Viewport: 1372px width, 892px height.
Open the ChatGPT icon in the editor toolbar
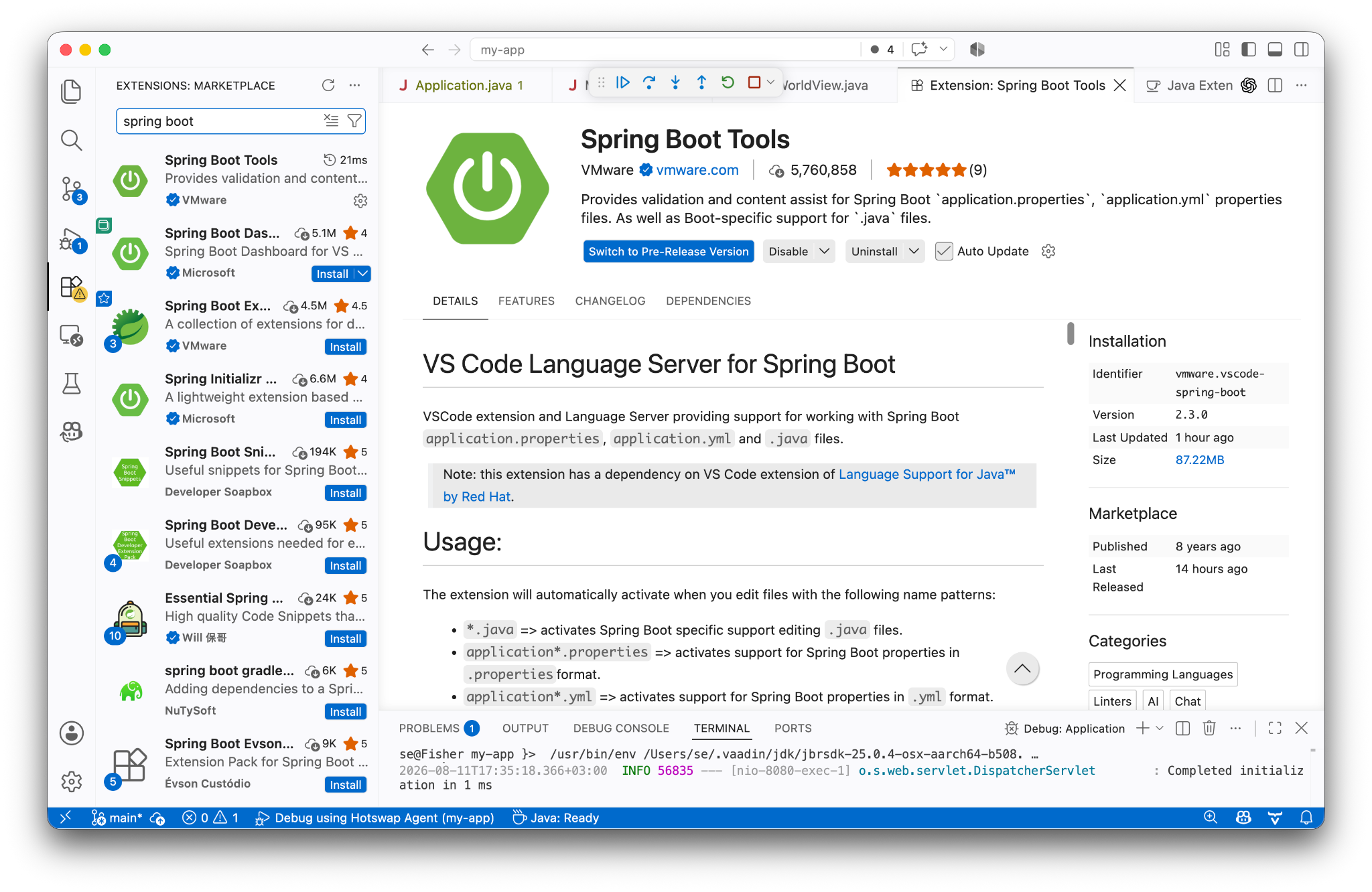pos(1249,85)
